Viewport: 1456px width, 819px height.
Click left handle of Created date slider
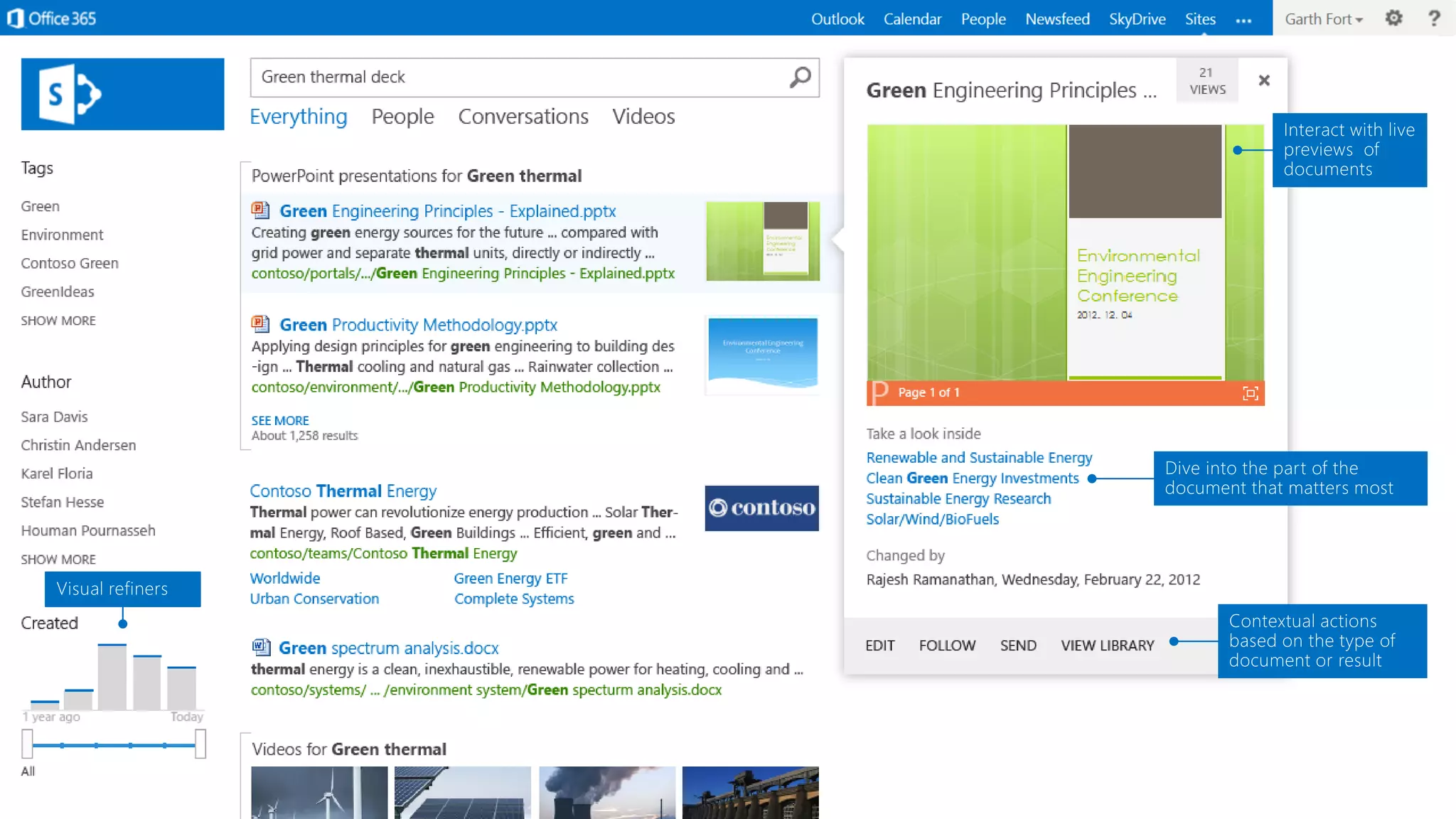(x=27, y=744)
